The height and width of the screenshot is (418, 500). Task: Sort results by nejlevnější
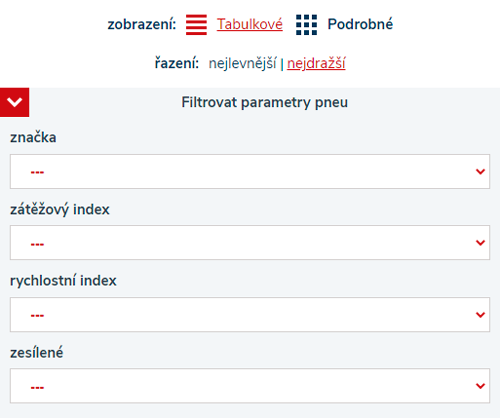click(x=242, y=63)
